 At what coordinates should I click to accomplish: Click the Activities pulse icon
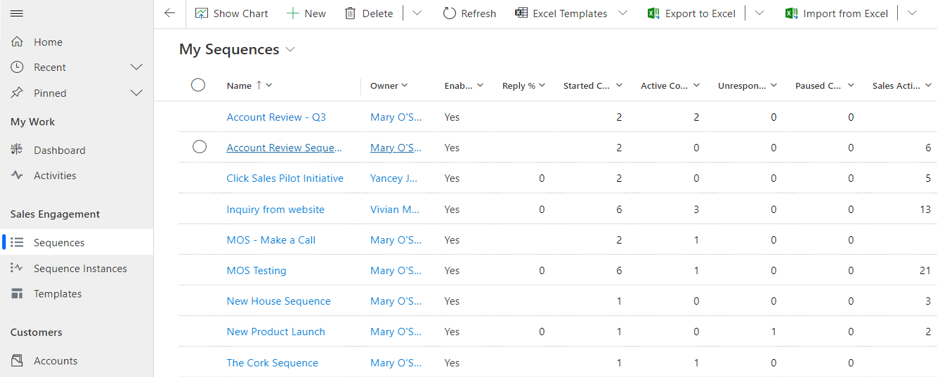click(x=17, y=175)
